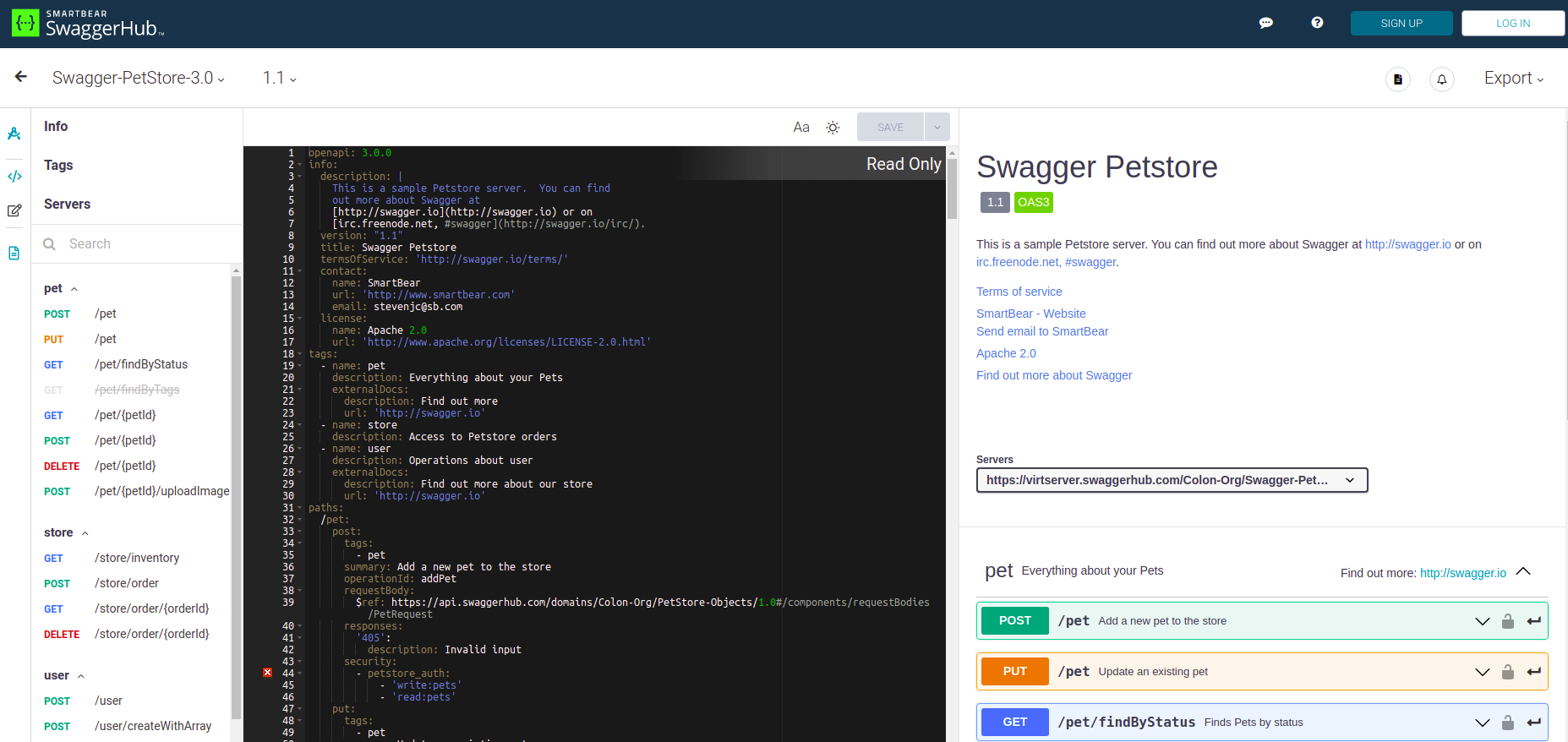Image resolution: width=1568 pixels, height=742 pixels.
Task: Click the Aa font size icon
Action: click(801, 128)
